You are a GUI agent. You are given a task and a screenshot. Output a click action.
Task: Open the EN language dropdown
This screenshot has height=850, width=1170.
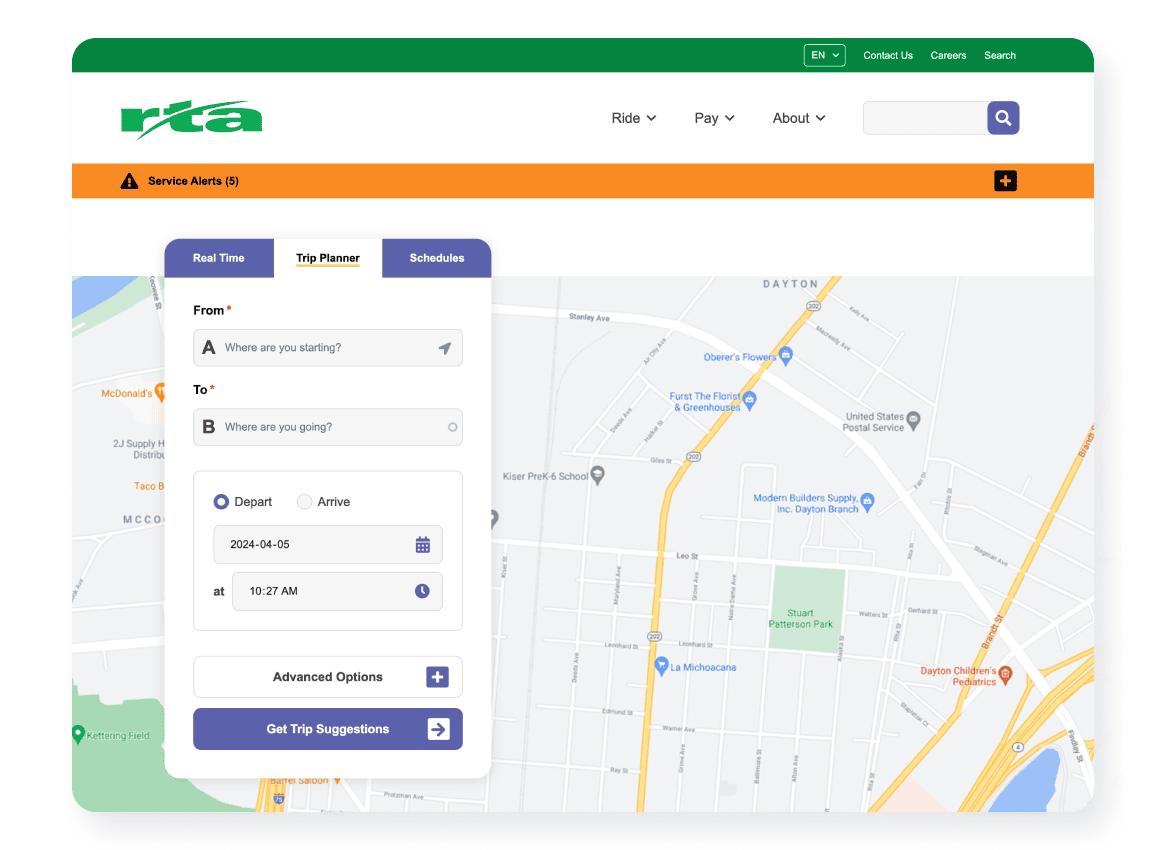824,55
